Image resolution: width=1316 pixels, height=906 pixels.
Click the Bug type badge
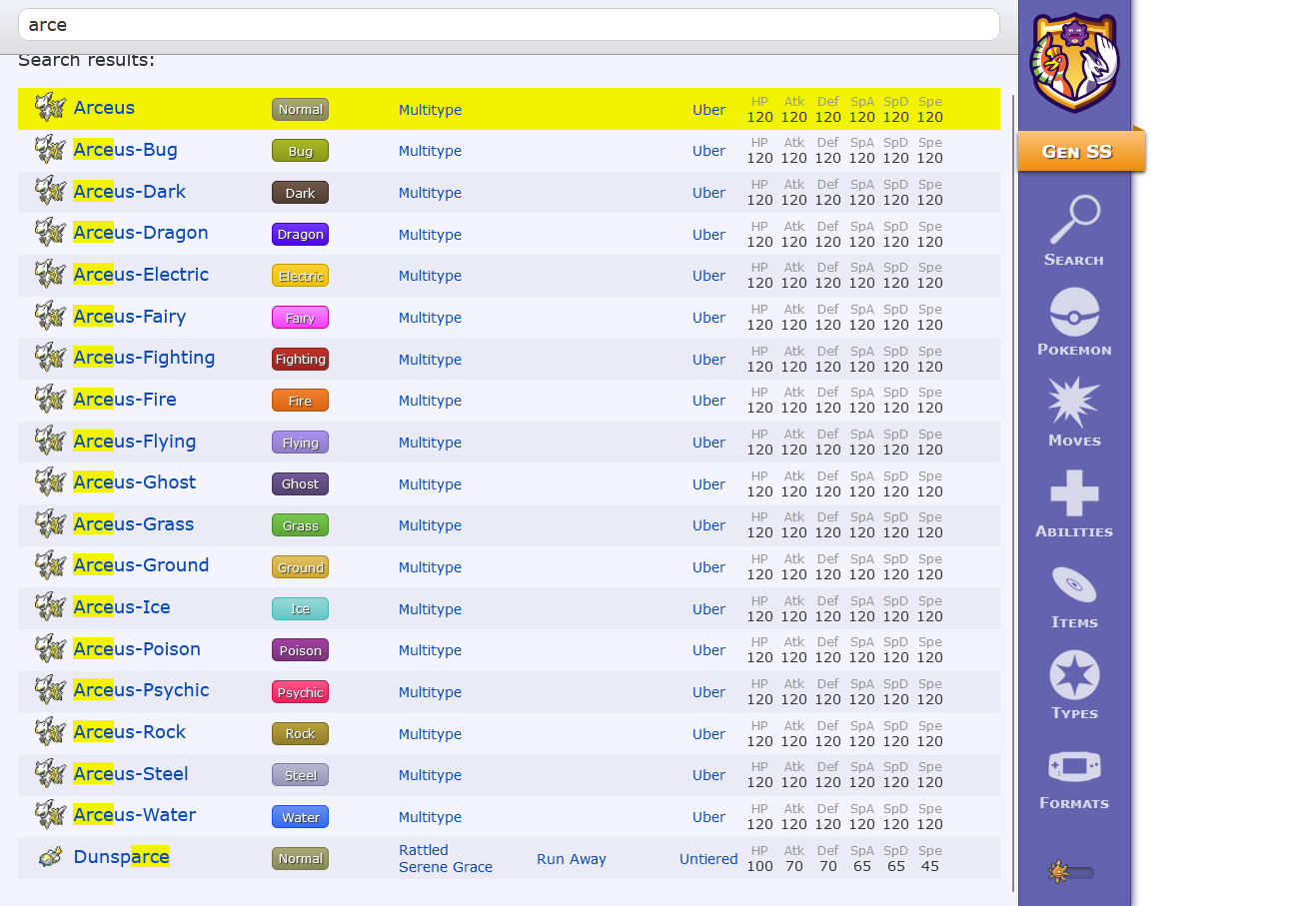pos(300,151)
